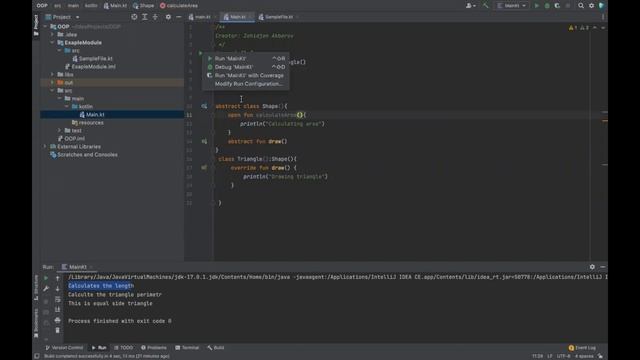Open Search Everywhere magnifier icon

point(581,6)
